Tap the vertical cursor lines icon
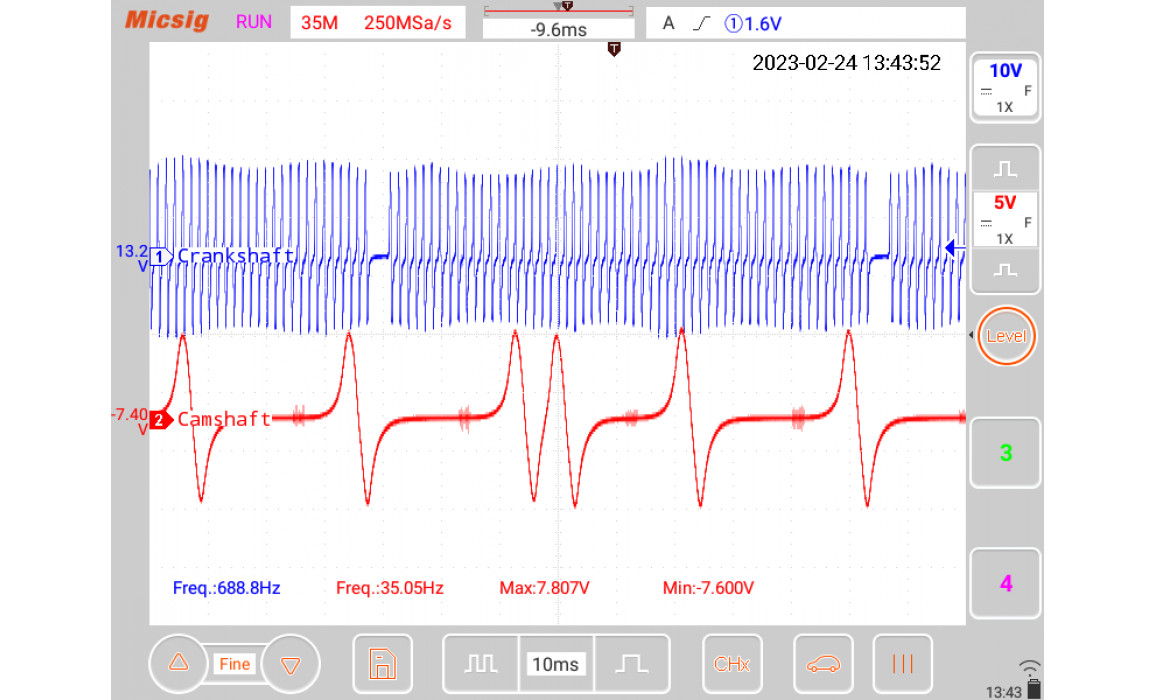Image resolution: width=1156 pixels, height=700 pixels. [902, 664]
